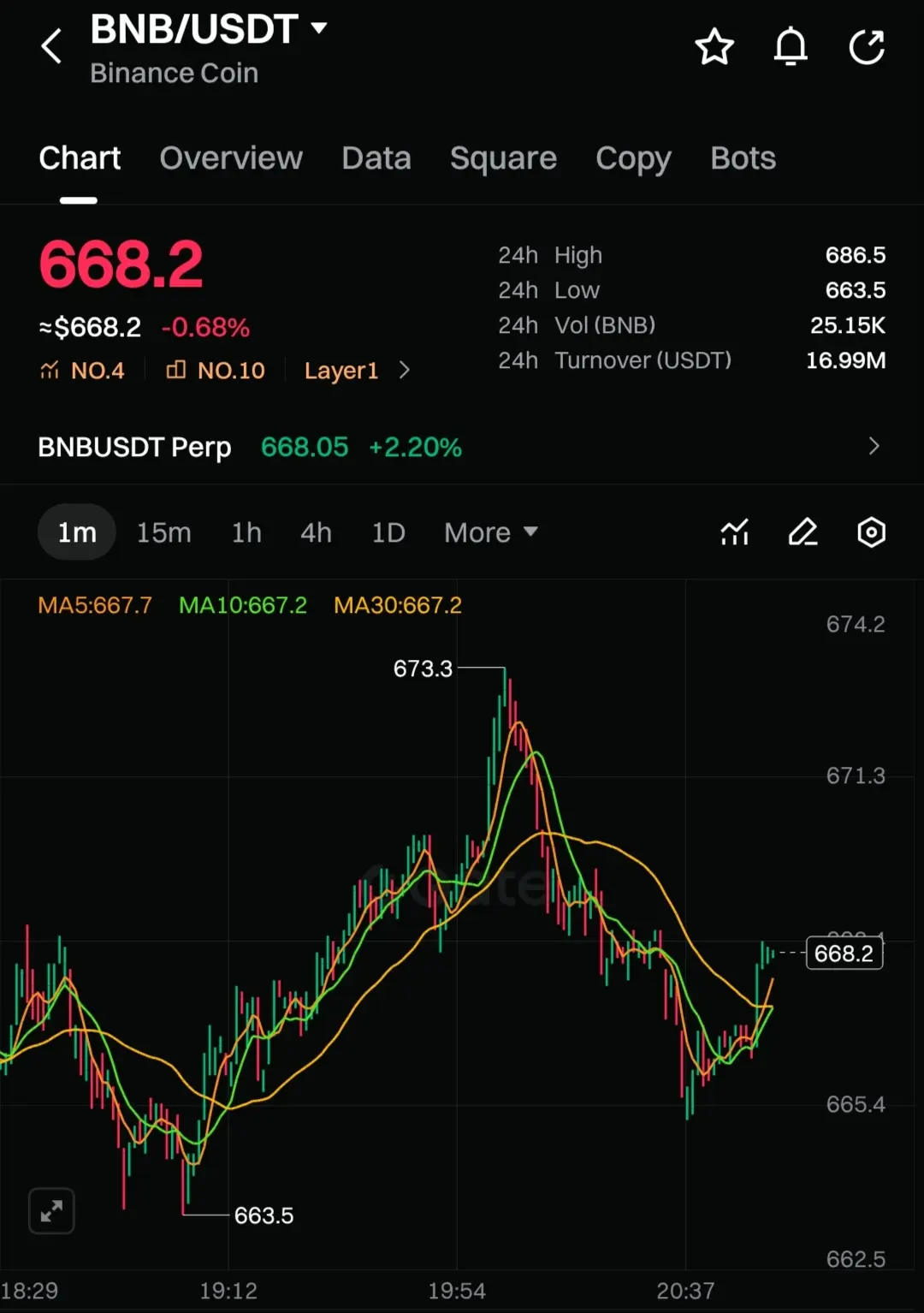Switch to Bots tab

[x=743, y=158]
